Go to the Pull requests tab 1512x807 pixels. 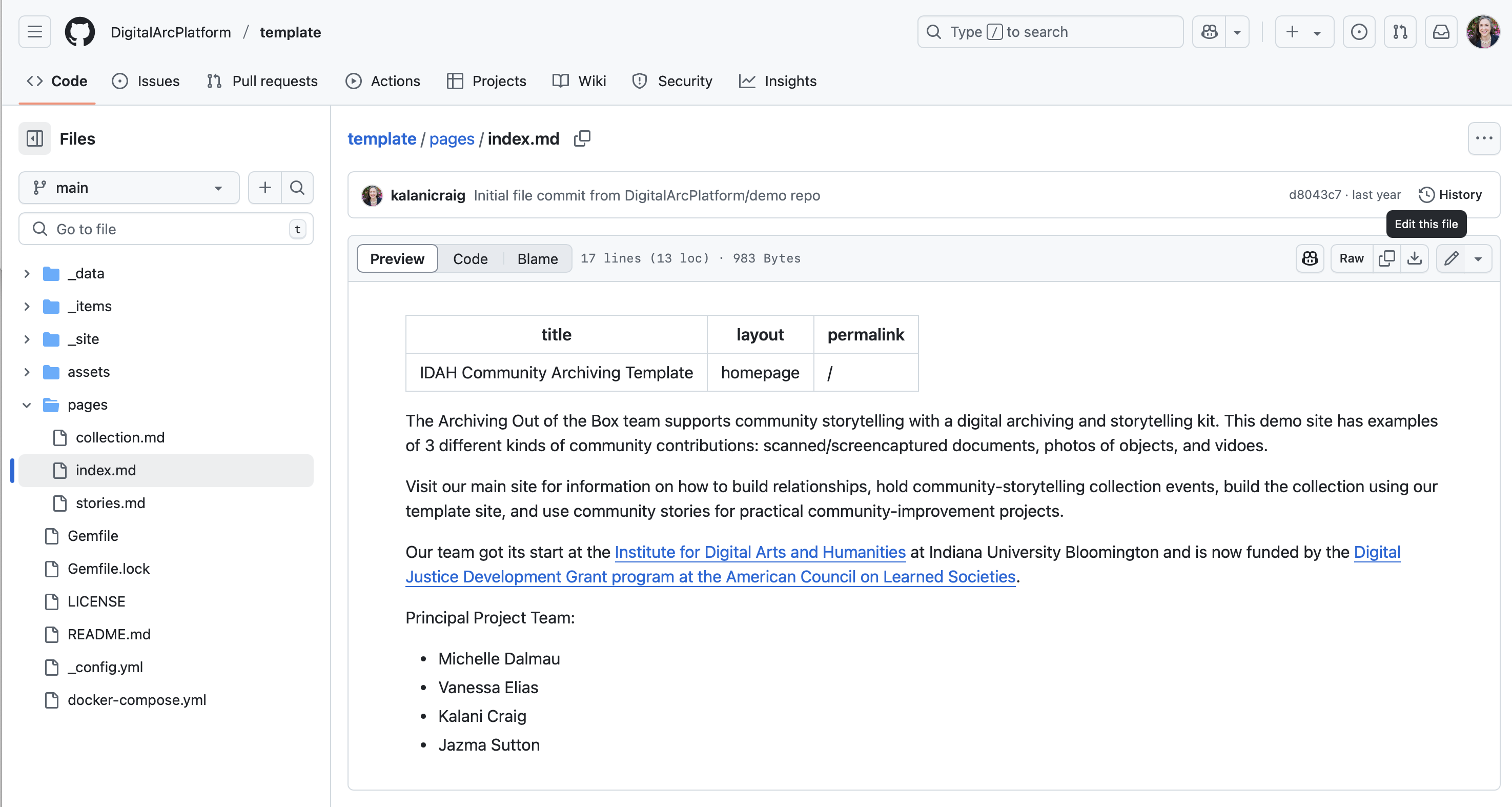pyautogui.click(x=262, y=81)
